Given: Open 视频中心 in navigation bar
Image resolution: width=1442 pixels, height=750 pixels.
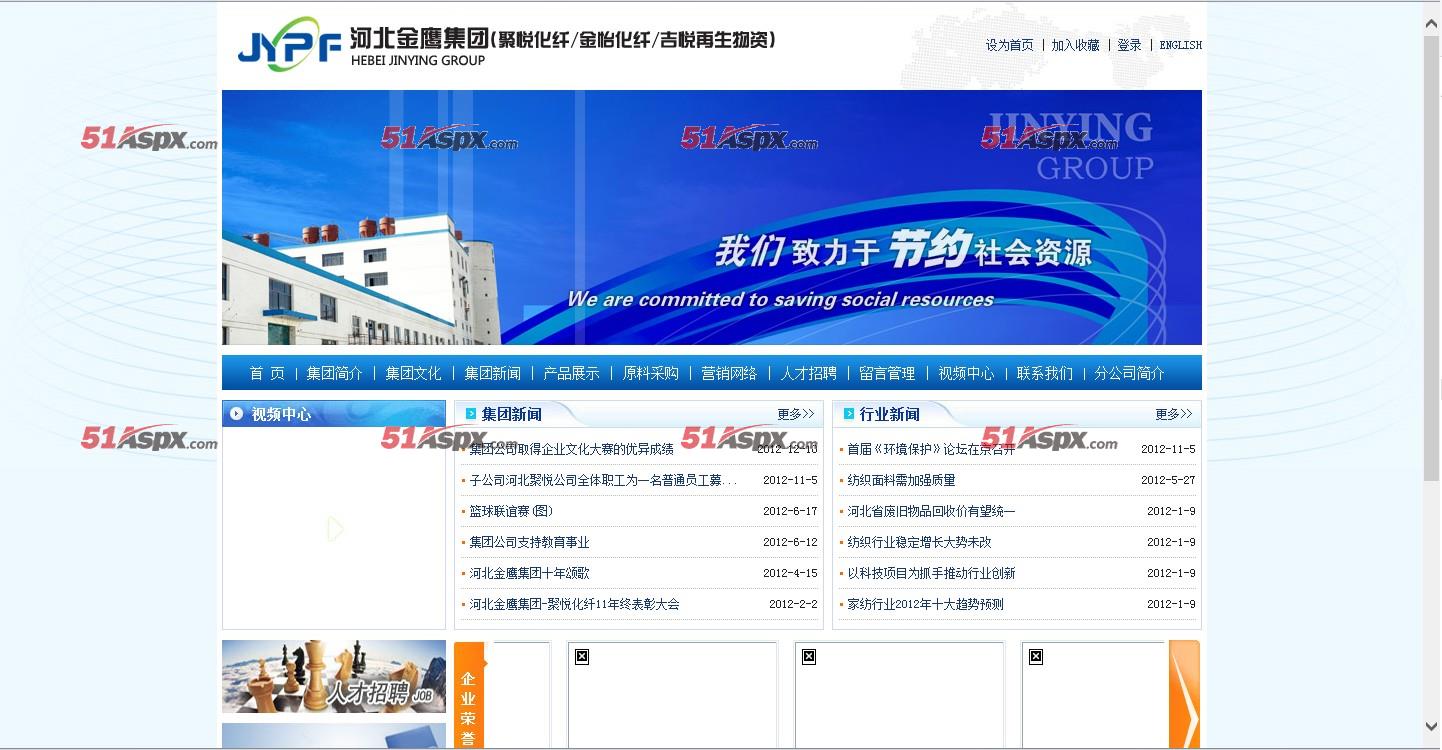Looking at the screenshot, I should [x=966, y=373].
